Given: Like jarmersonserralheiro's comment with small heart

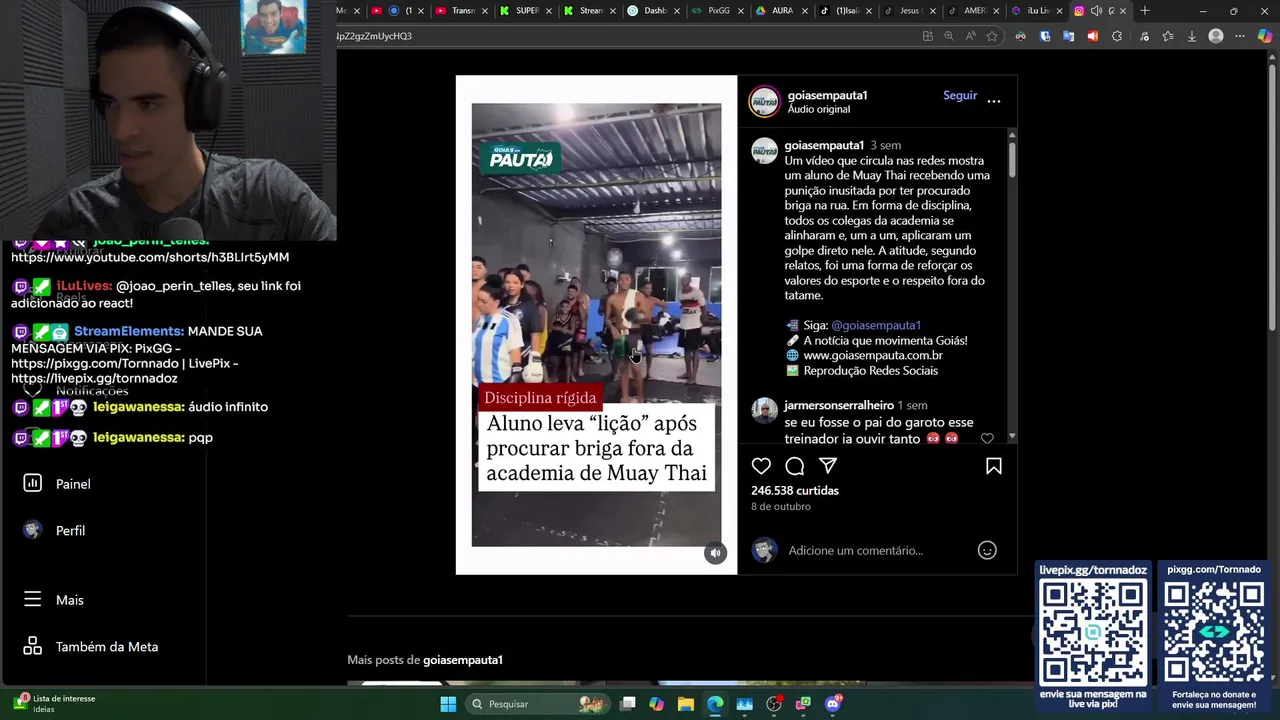Looking at the screenshot, I should tap(987, 438).
